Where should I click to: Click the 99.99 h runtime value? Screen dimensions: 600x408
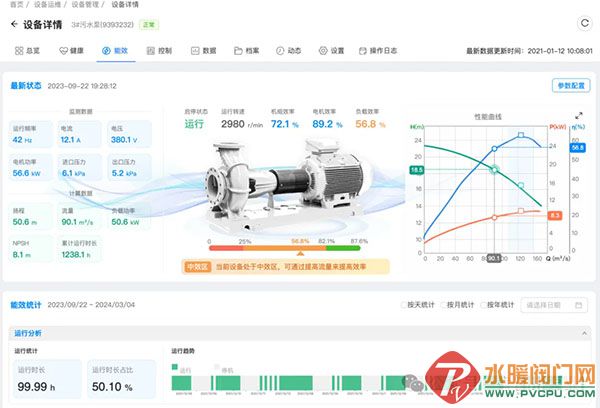click(36, 387)
